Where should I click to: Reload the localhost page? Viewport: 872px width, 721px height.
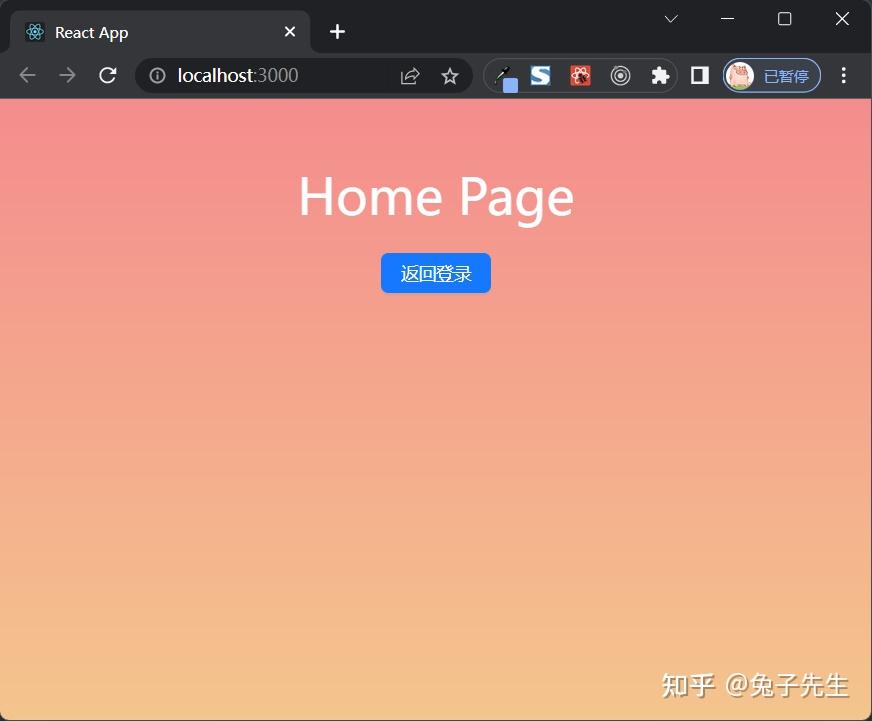pyautogui.click(x=108, y=75)
